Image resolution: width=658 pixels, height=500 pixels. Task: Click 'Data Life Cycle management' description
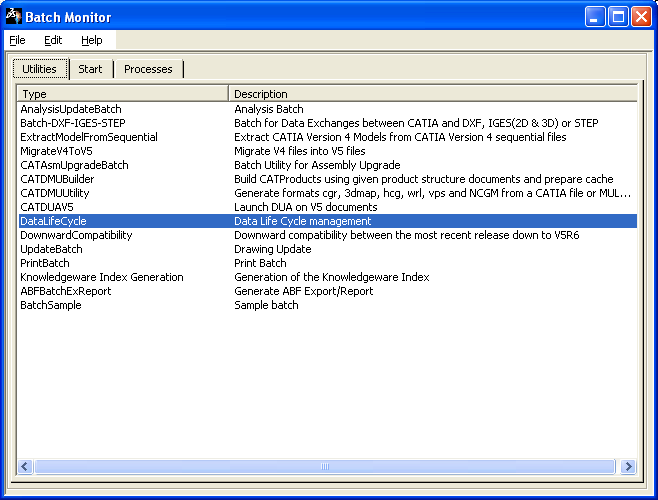[303, 221]
